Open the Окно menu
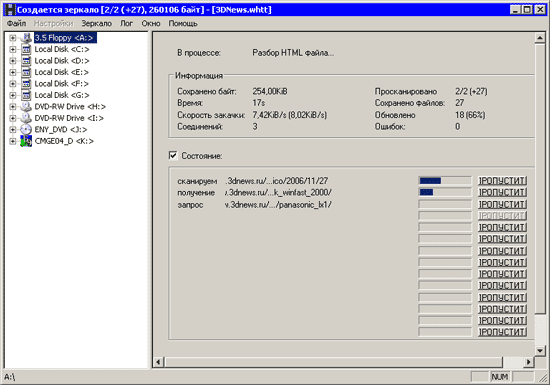 pyautogui.click(x=151, y=23)
